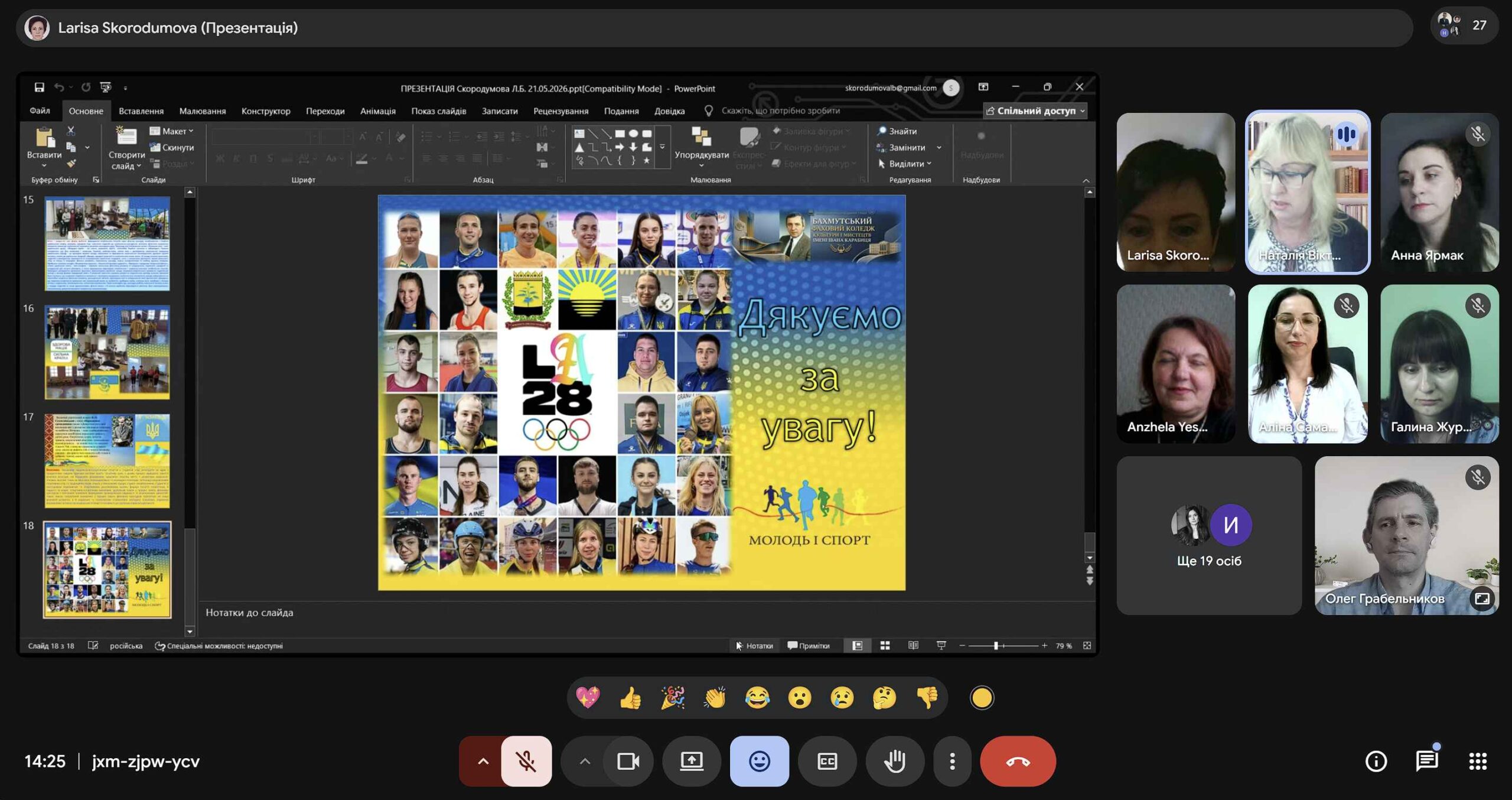Send the crying face reaction
The width and height of the screenshot is (1512, 800).
[x=842, y=698]
